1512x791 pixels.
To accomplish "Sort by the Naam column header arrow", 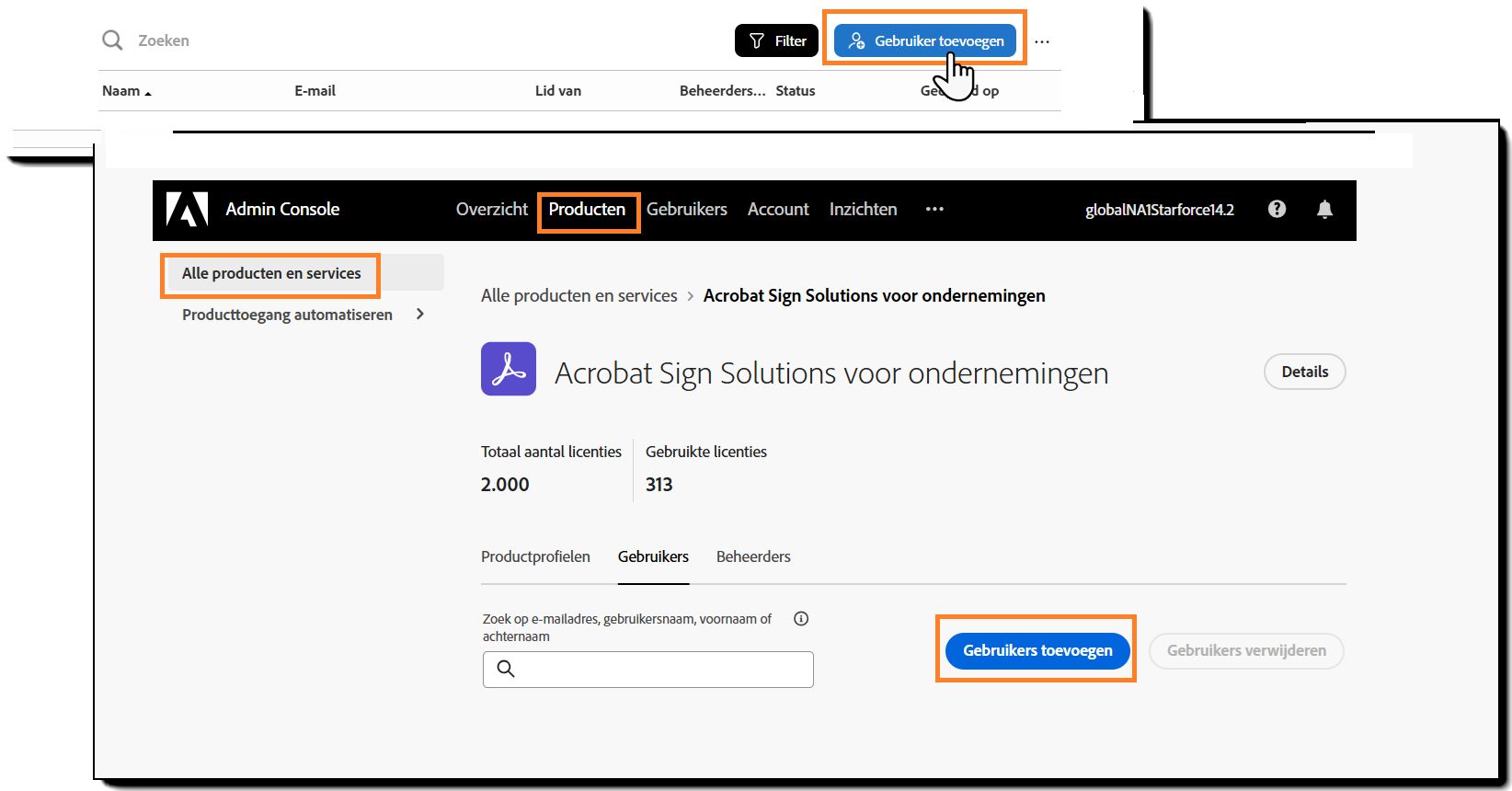I will 148,92.
